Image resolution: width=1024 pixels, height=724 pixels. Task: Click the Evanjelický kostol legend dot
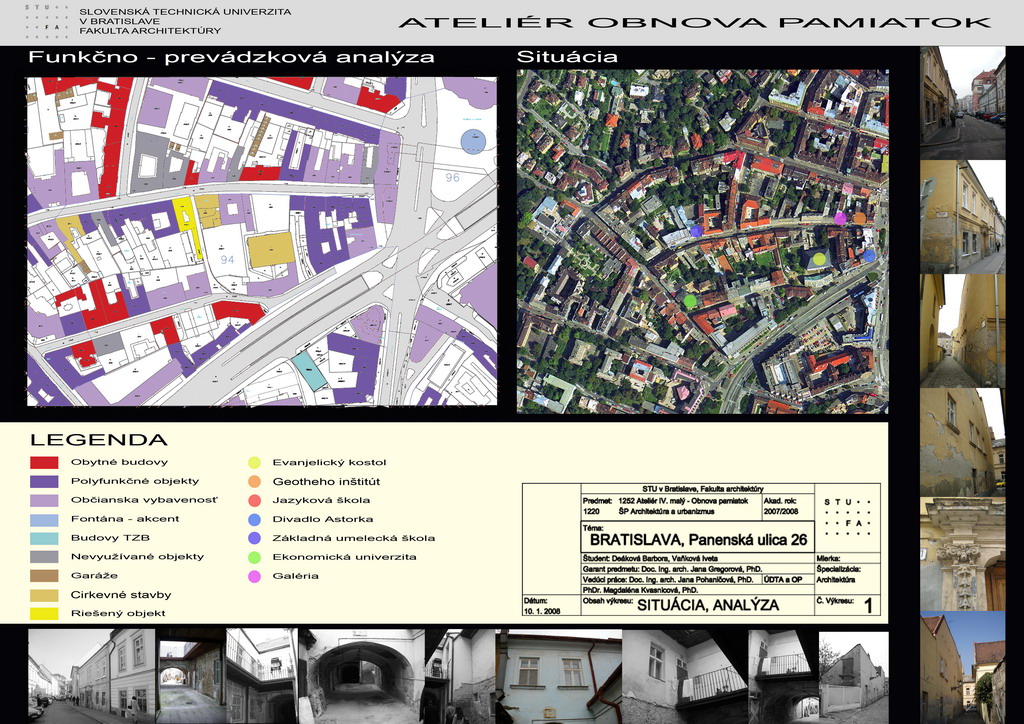pos(254,462)
